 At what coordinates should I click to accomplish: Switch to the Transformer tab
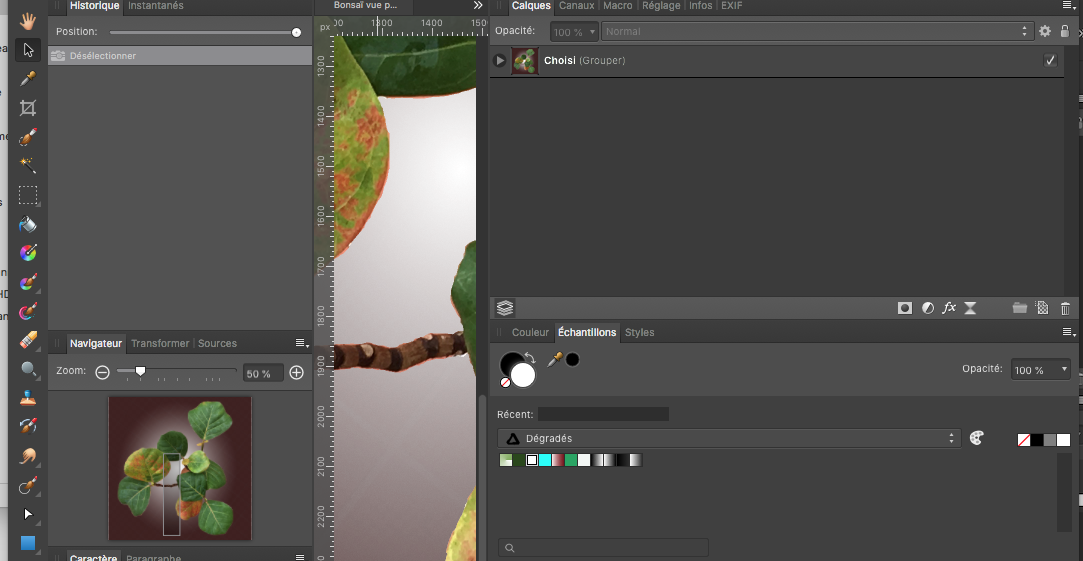pos(160,343)
